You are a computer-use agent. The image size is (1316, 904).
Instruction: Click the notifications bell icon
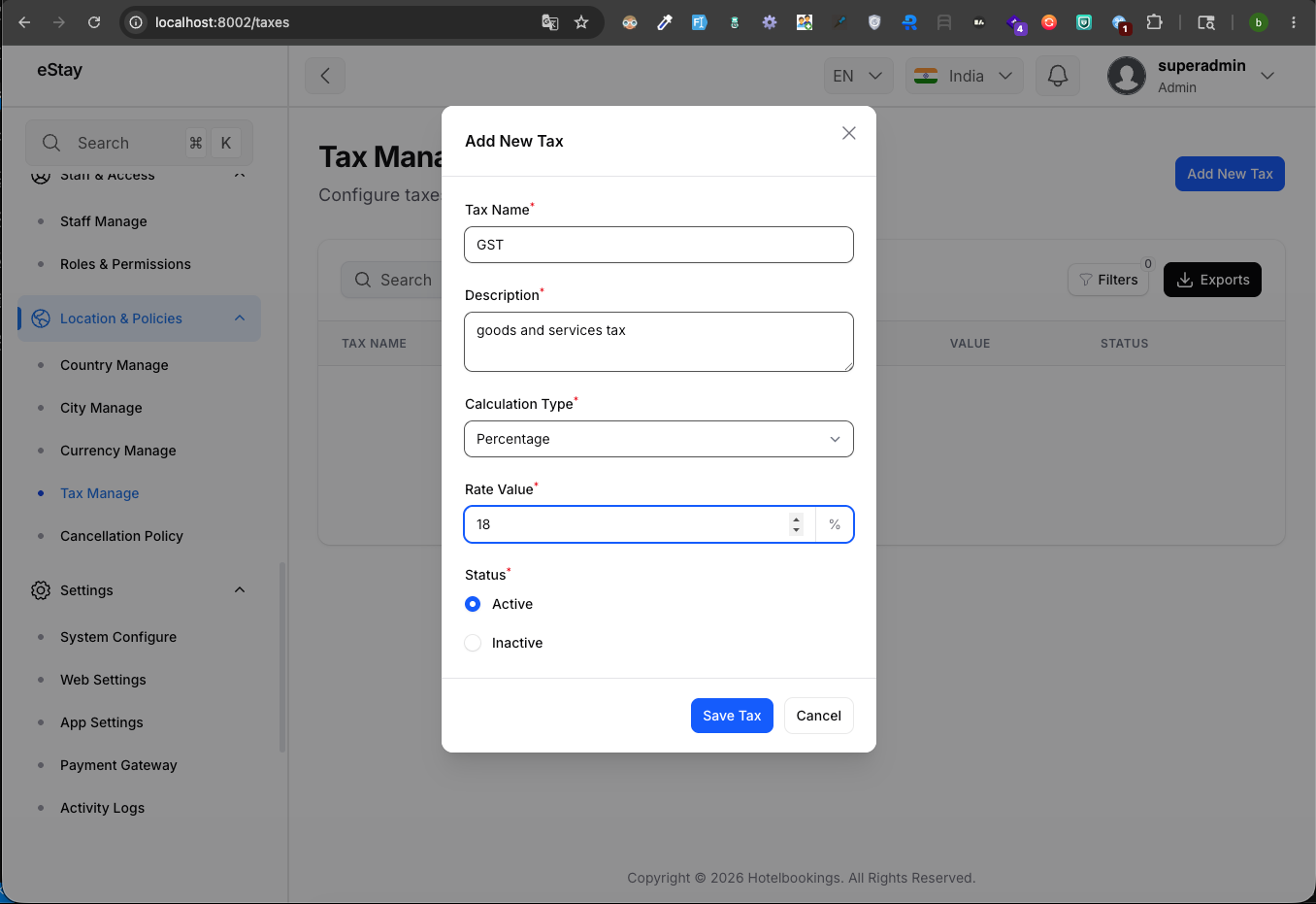point(1058,76)
